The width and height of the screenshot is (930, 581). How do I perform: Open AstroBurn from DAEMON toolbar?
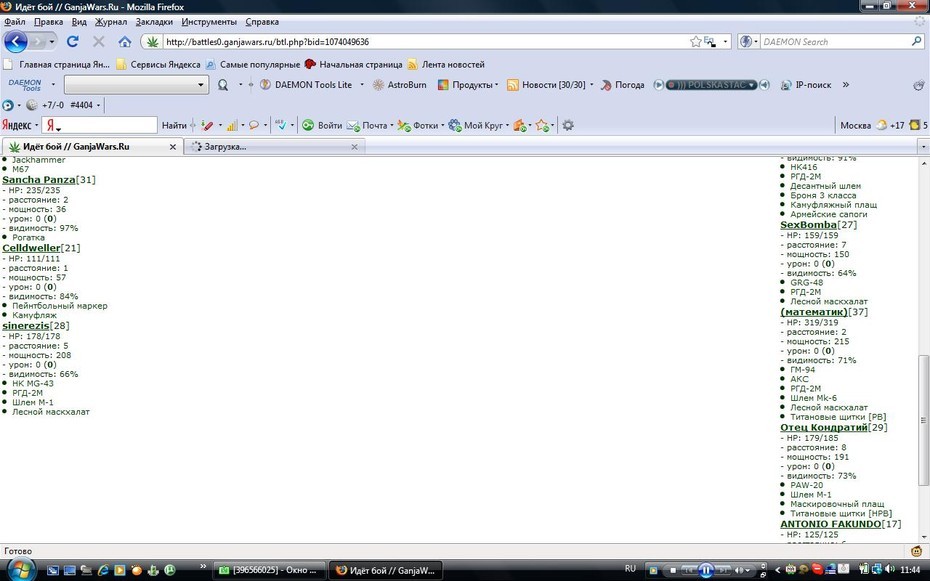coord(399,85)
